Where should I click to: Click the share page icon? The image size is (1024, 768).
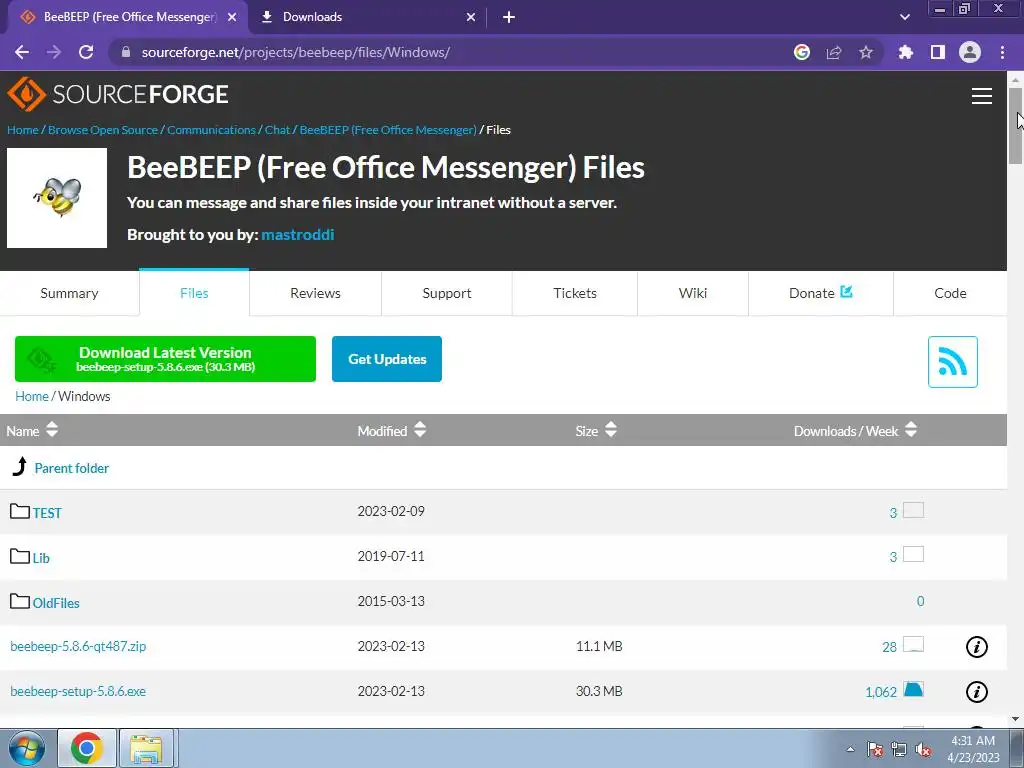(x=834, y=52)
